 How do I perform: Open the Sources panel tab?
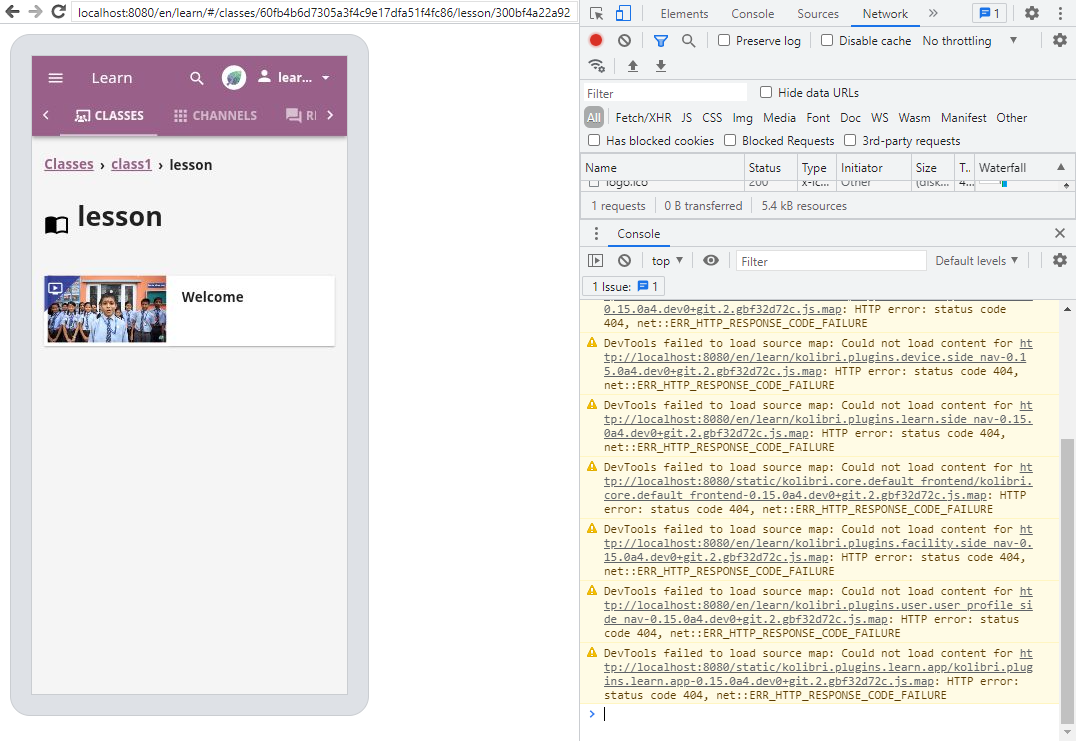coord(817,14)
